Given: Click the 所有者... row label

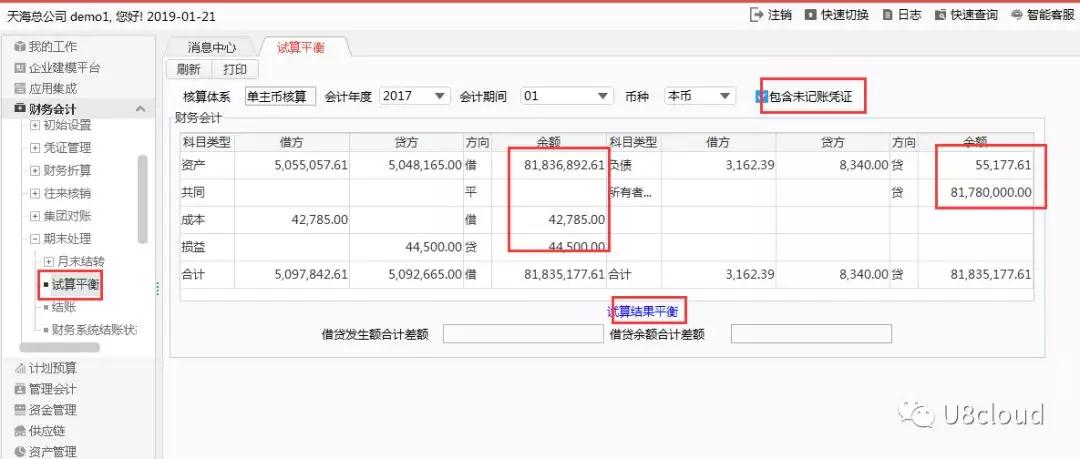Looking at the screenshot, I should 630,193.
